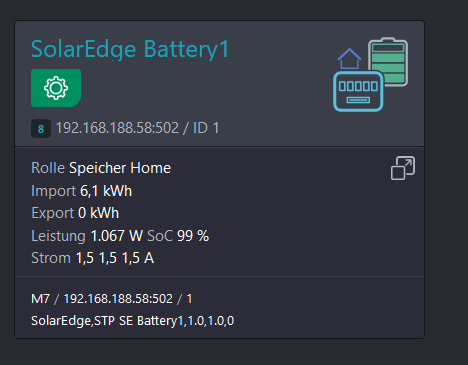
Task: Open the SolarEdge Battery1 title link
Action: [x=130, y=49]
